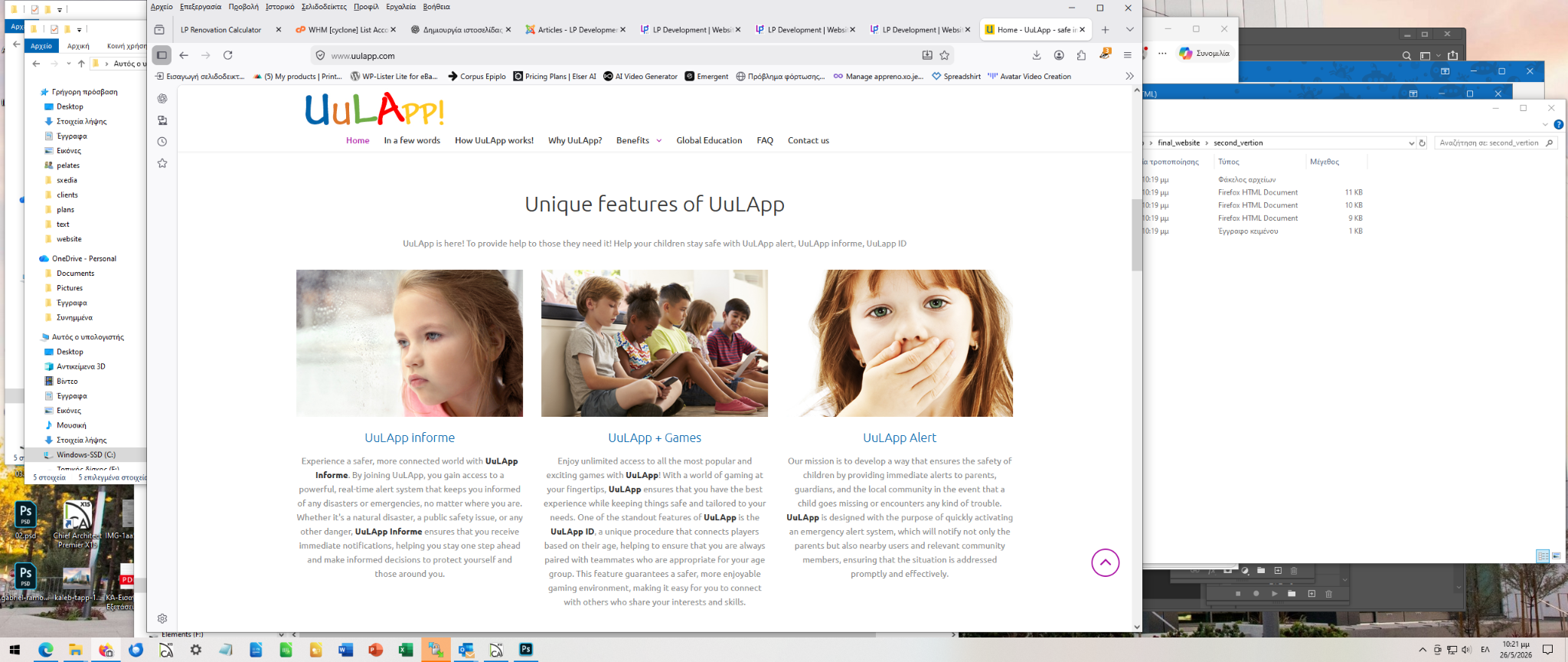Screen dimensions: 1568x662
Task: Show hidden system tray icons chevron
Action: click(1423, 650)
